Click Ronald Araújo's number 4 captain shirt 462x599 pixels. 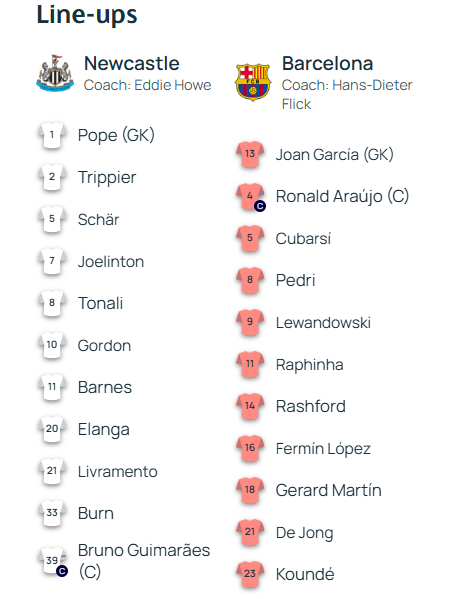tap(251, 197)
